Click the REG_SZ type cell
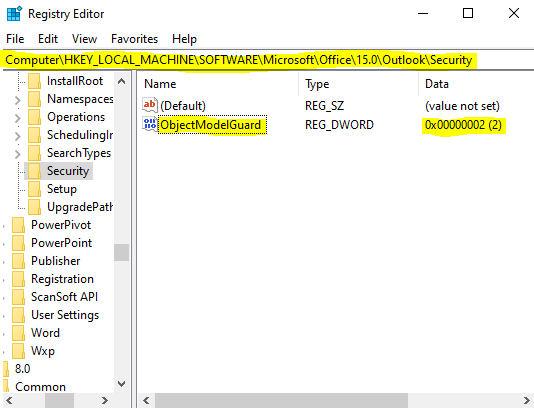The height and width of the screenshot is (408, 534). pos(324,106)
